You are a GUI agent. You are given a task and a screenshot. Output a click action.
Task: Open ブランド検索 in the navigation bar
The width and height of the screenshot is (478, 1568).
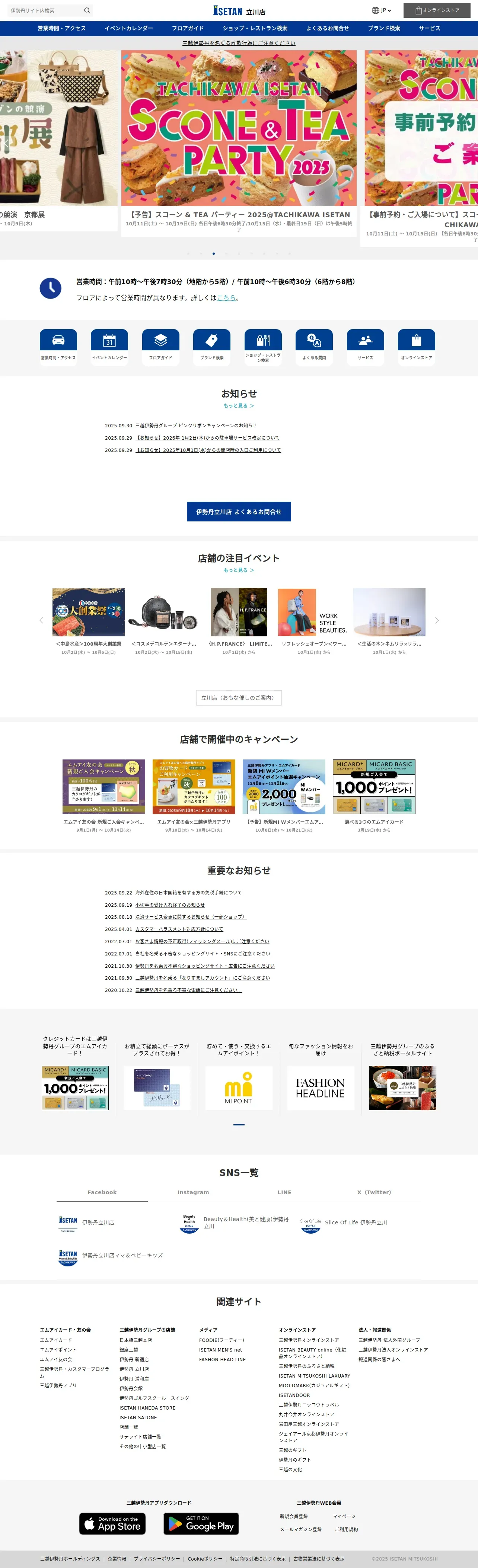point(384,28)
